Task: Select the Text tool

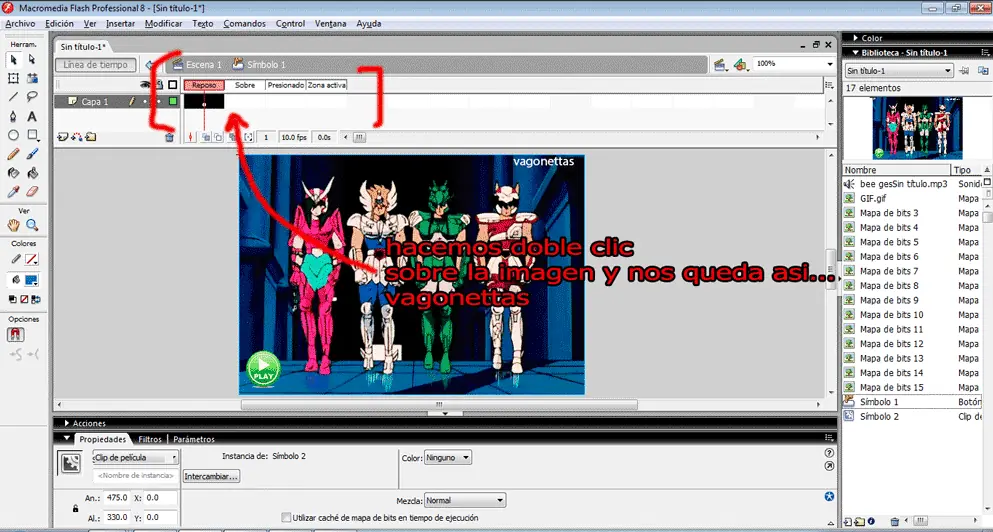Action: (32, 117)
